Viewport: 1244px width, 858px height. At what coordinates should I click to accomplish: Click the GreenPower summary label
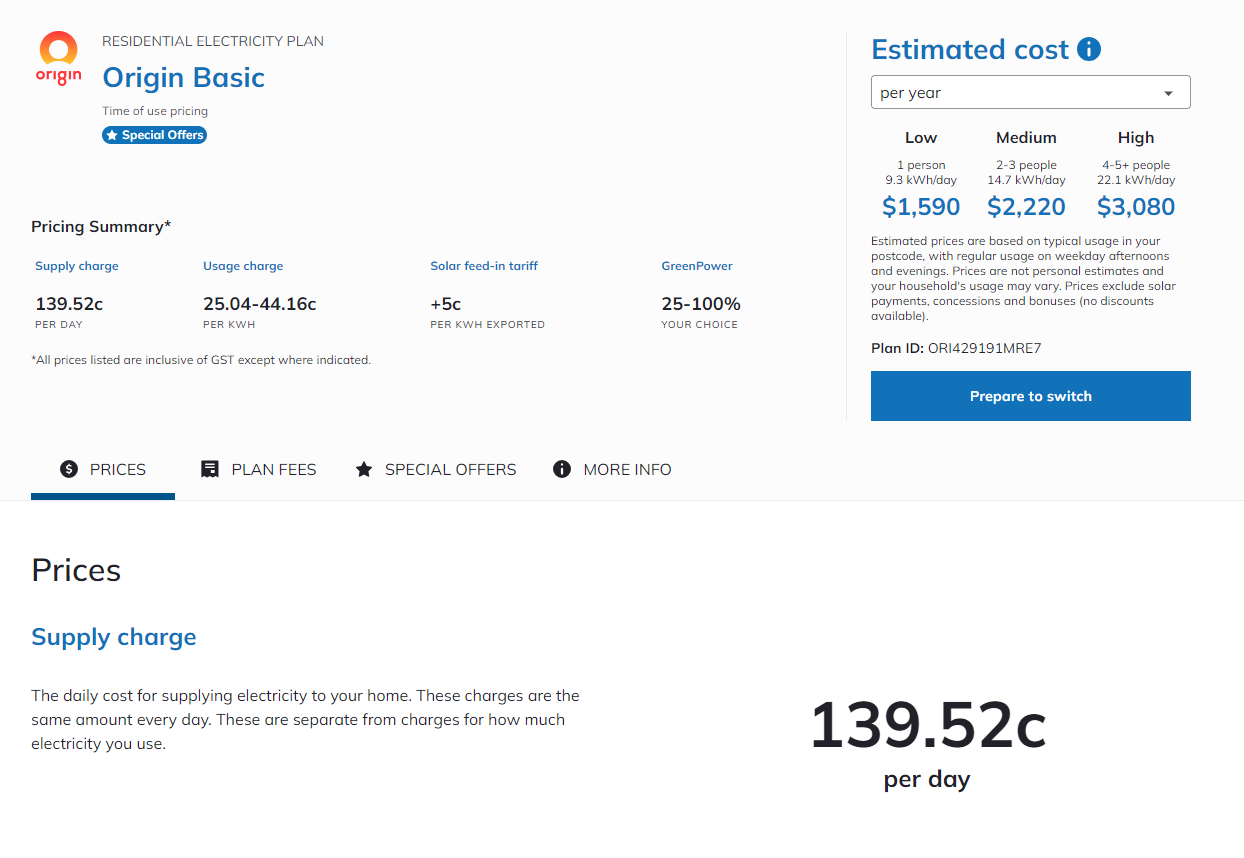point(697,266)
